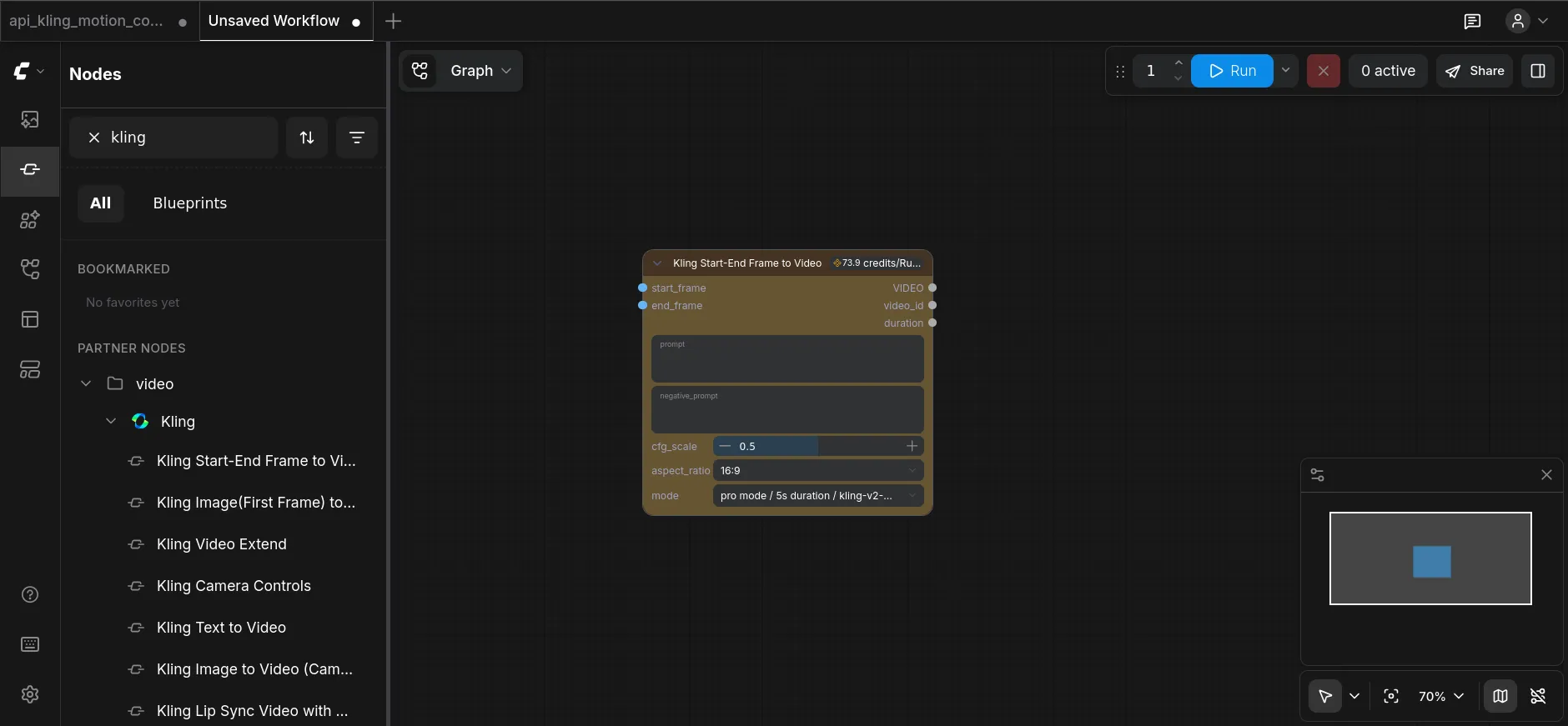Open the cursor mode dropdown chevron
The image size is (1568, 726).
[x=1354, y=696]
